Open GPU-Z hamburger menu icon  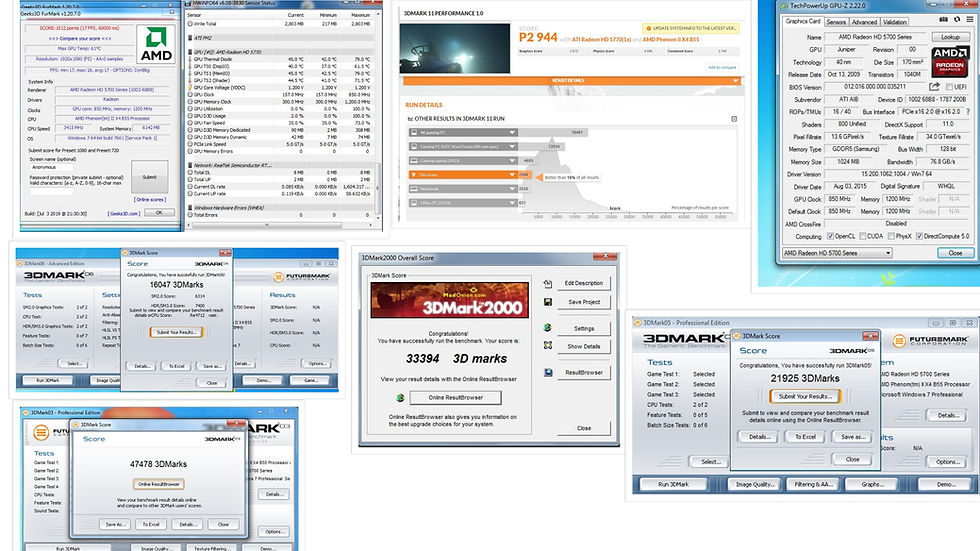tap(970, 20)
